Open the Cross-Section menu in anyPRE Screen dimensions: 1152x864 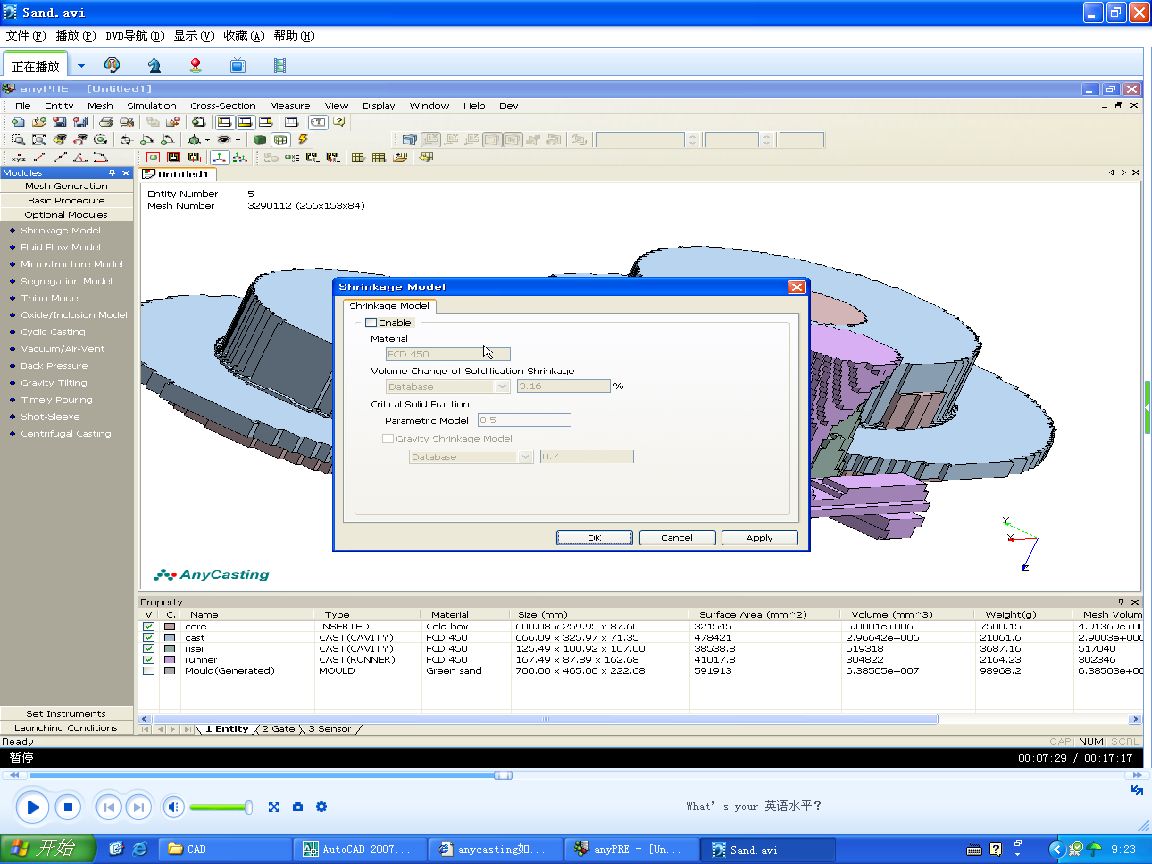point(223,106)
